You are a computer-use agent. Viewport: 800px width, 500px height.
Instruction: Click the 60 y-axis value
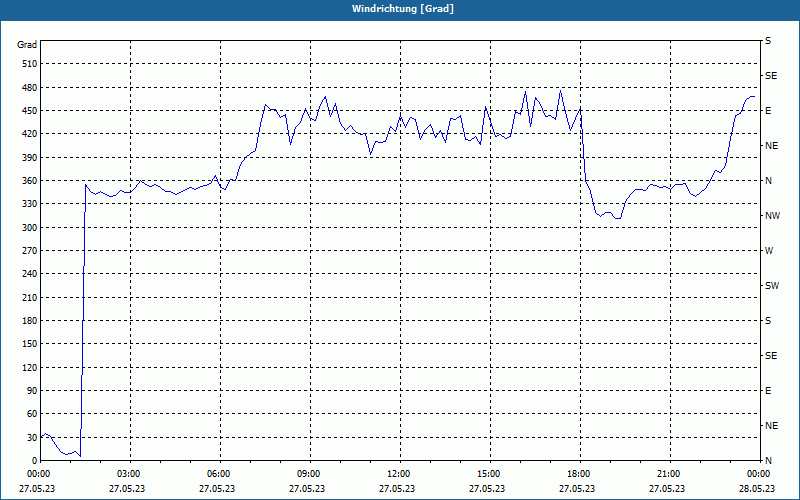32,414
